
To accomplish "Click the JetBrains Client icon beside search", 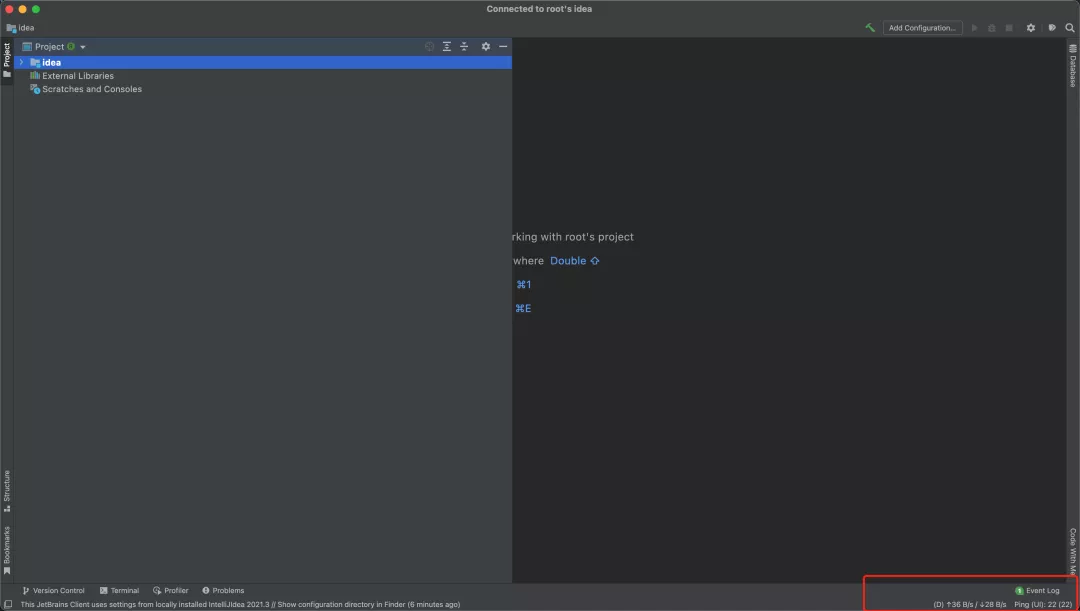I will 1052,28.
